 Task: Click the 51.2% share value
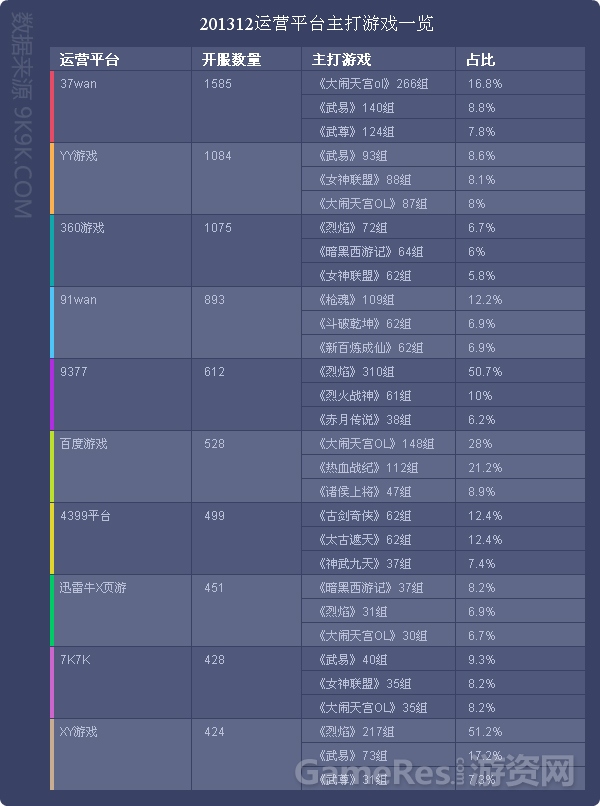(485, 731)
